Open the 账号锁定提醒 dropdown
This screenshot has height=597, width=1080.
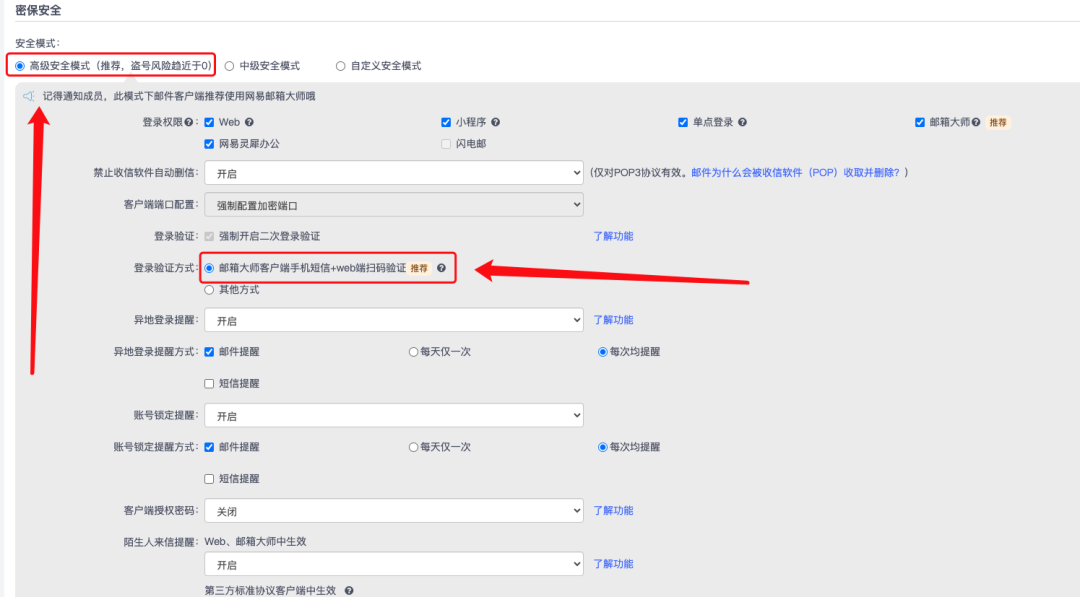pyautogui.click(x=394, y=415)
